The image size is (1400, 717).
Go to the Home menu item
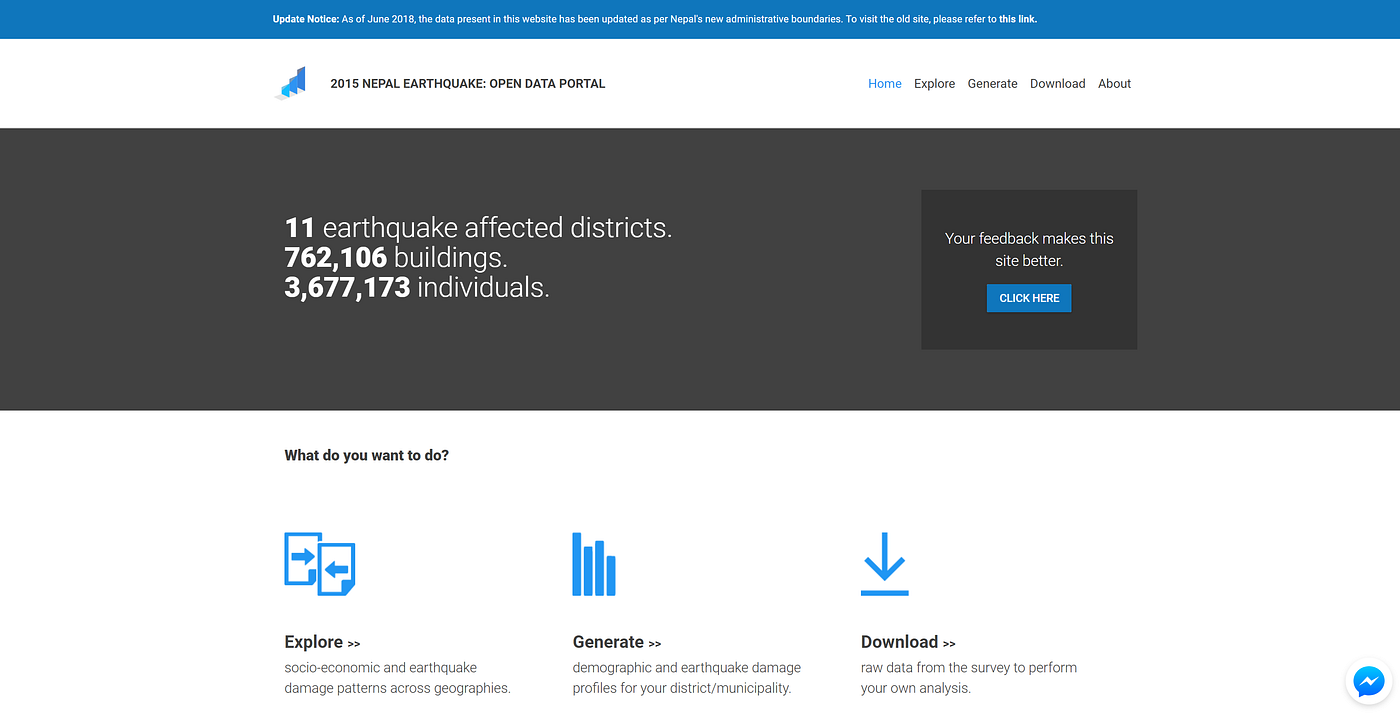(885, 84)
